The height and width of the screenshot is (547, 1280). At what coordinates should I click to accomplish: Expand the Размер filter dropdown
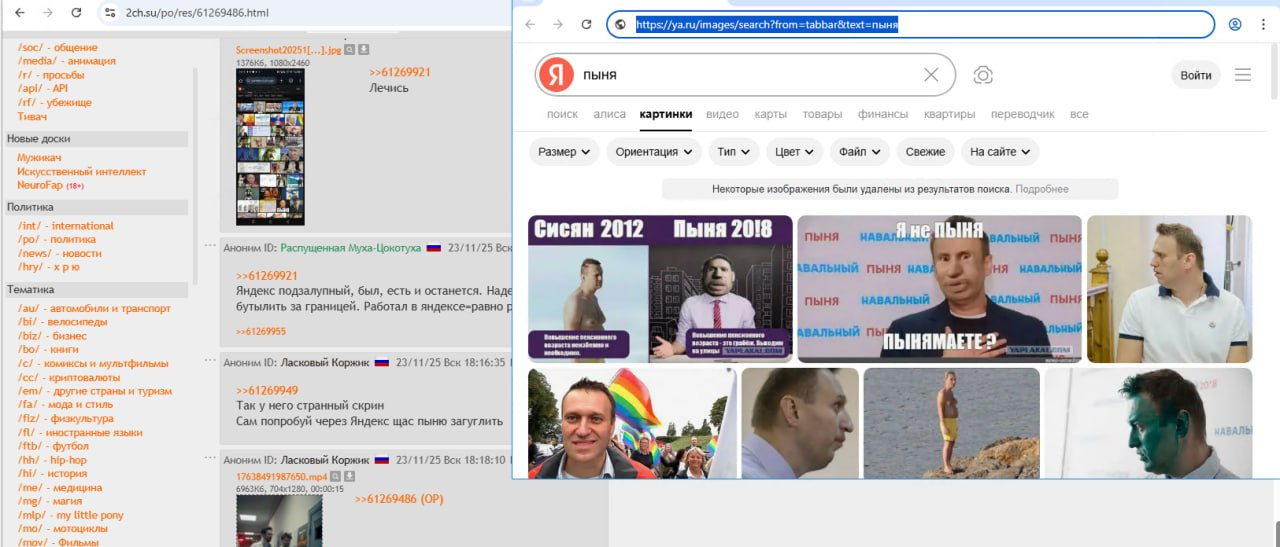tap(564, 152)
